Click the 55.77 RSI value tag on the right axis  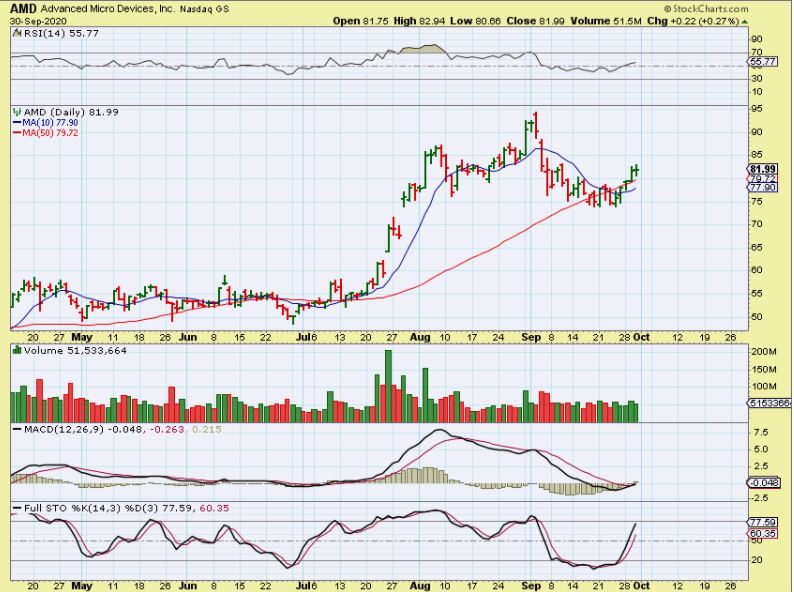[x=762, y=62]
